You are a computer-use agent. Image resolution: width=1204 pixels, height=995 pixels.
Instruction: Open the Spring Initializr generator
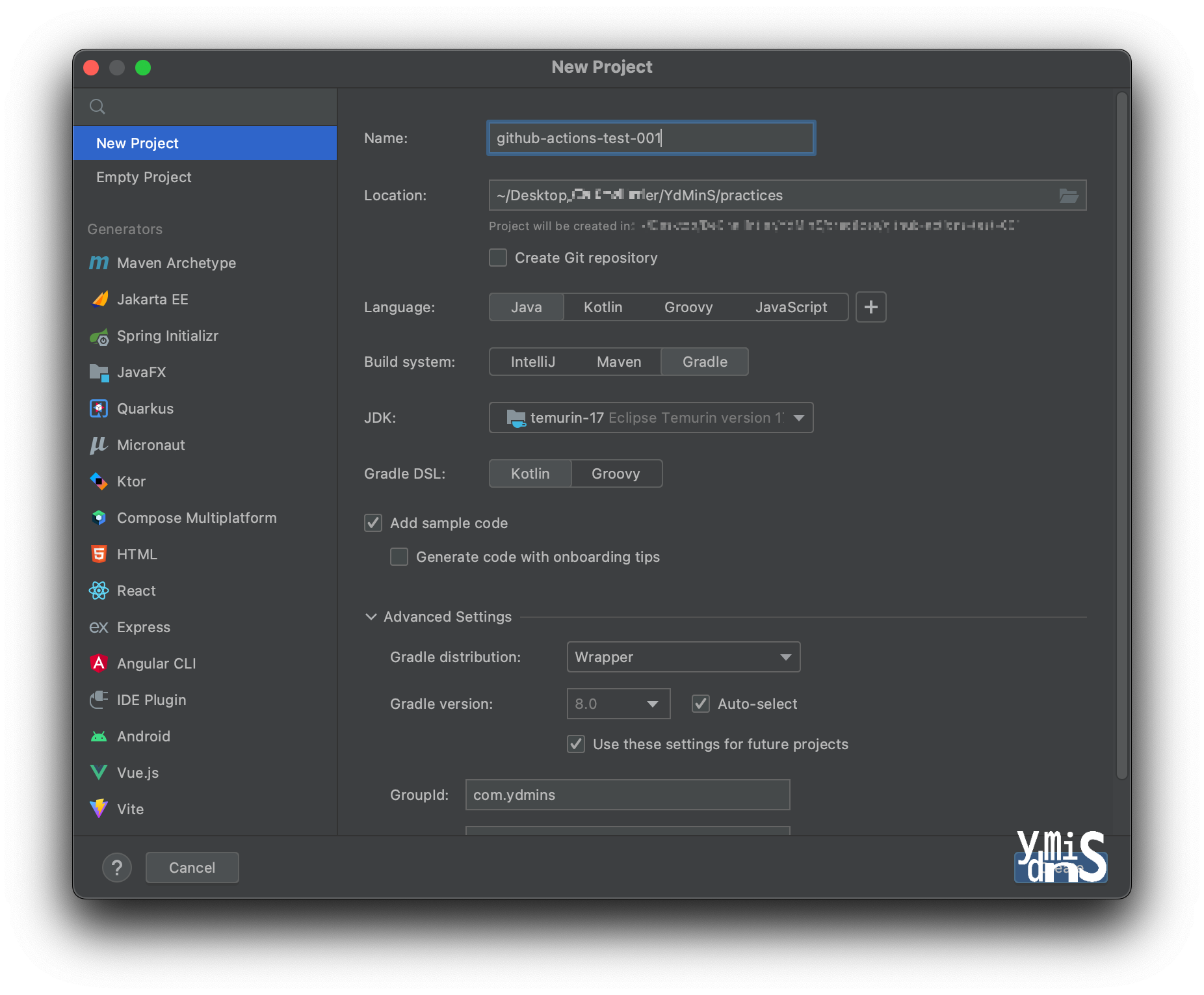[x=168, y=336]
